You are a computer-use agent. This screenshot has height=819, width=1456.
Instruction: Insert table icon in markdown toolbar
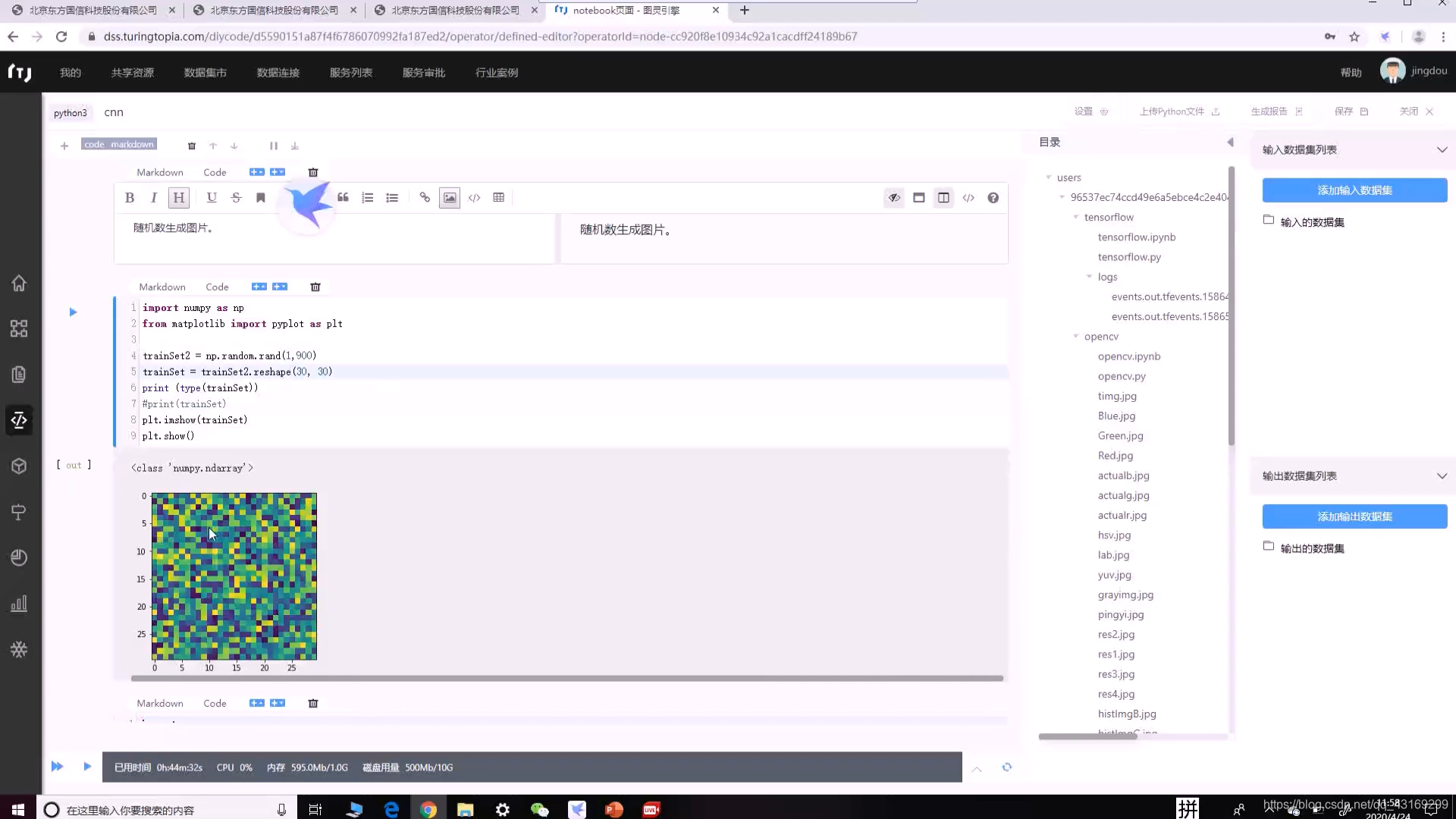click(x=498, y=198)
